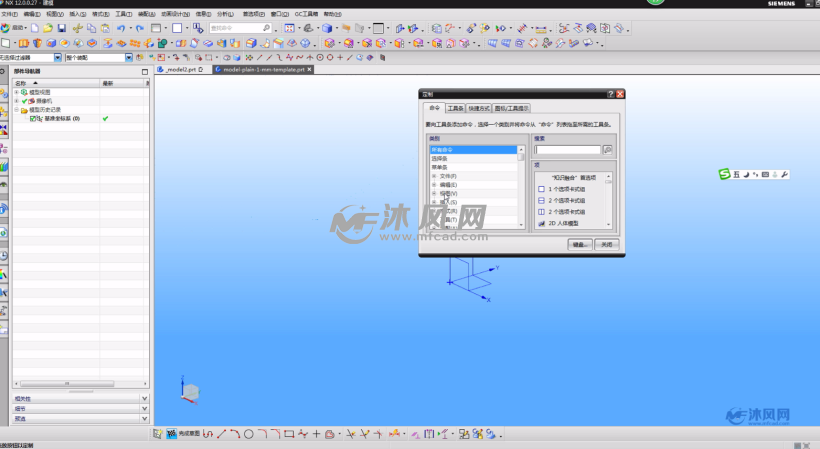Click the Finish Sketch checkered flag icon
Viewport: 820px width, 449px height.
172,434
